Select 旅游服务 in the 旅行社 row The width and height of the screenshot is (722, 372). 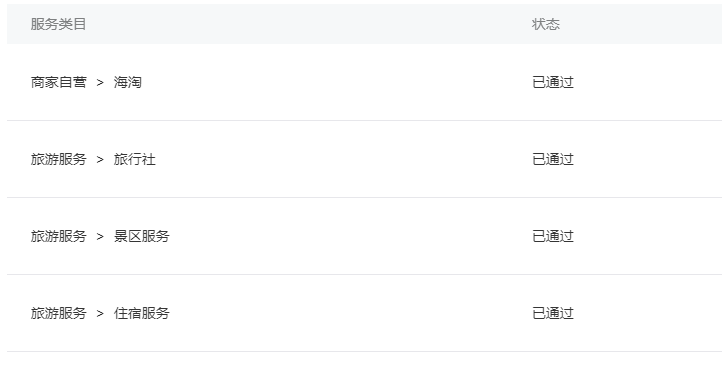click(x=58, y=159)
